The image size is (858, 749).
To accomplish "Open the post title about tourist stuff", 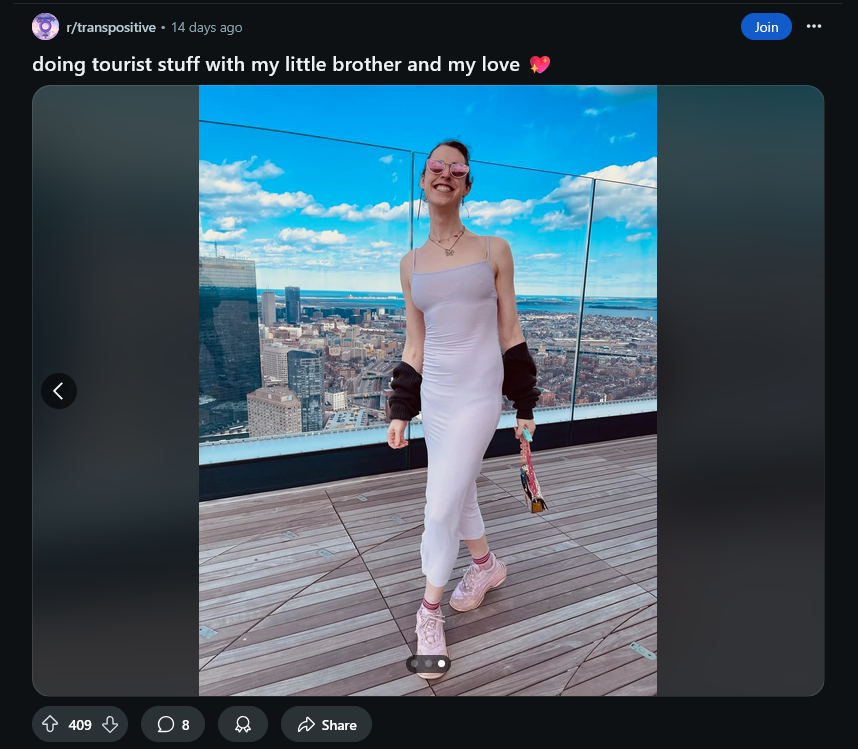I will [276, 65].
